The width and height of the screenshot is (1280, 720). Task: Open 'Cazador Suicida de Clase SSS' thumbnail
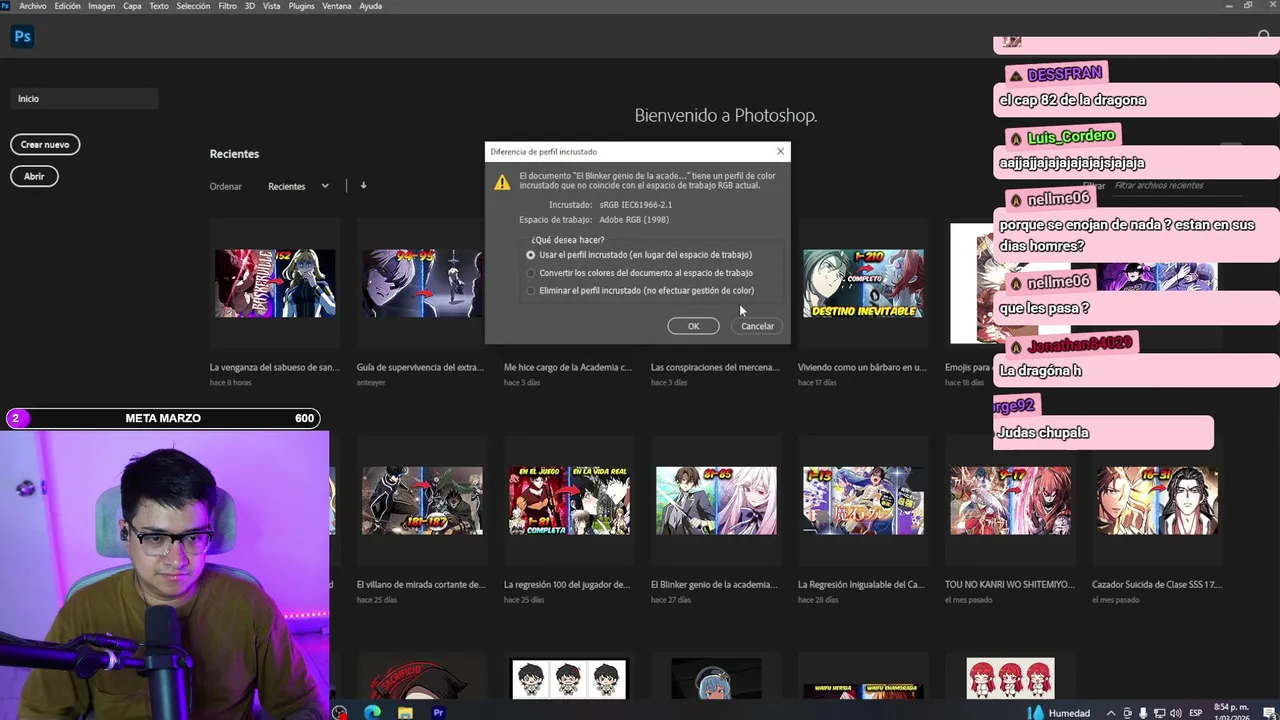pyautogui.click(x=1157, y=501)
